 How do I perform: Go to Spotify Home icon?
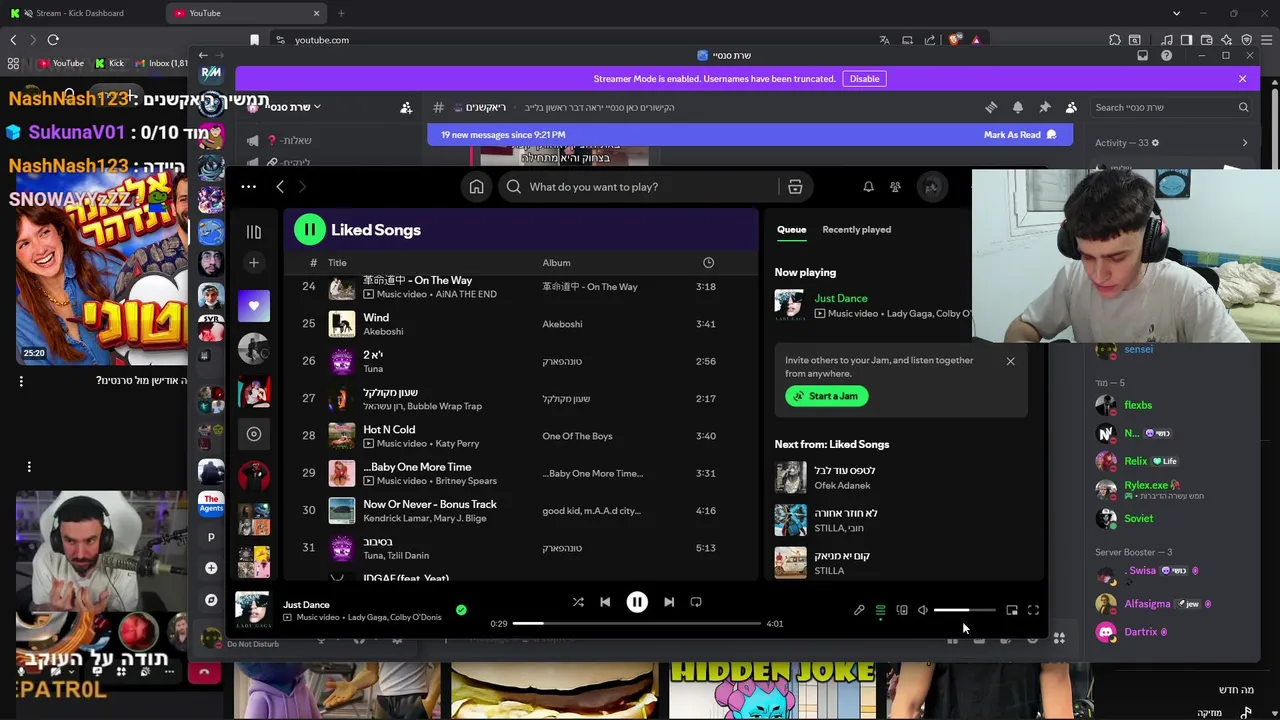pos(477,187)
